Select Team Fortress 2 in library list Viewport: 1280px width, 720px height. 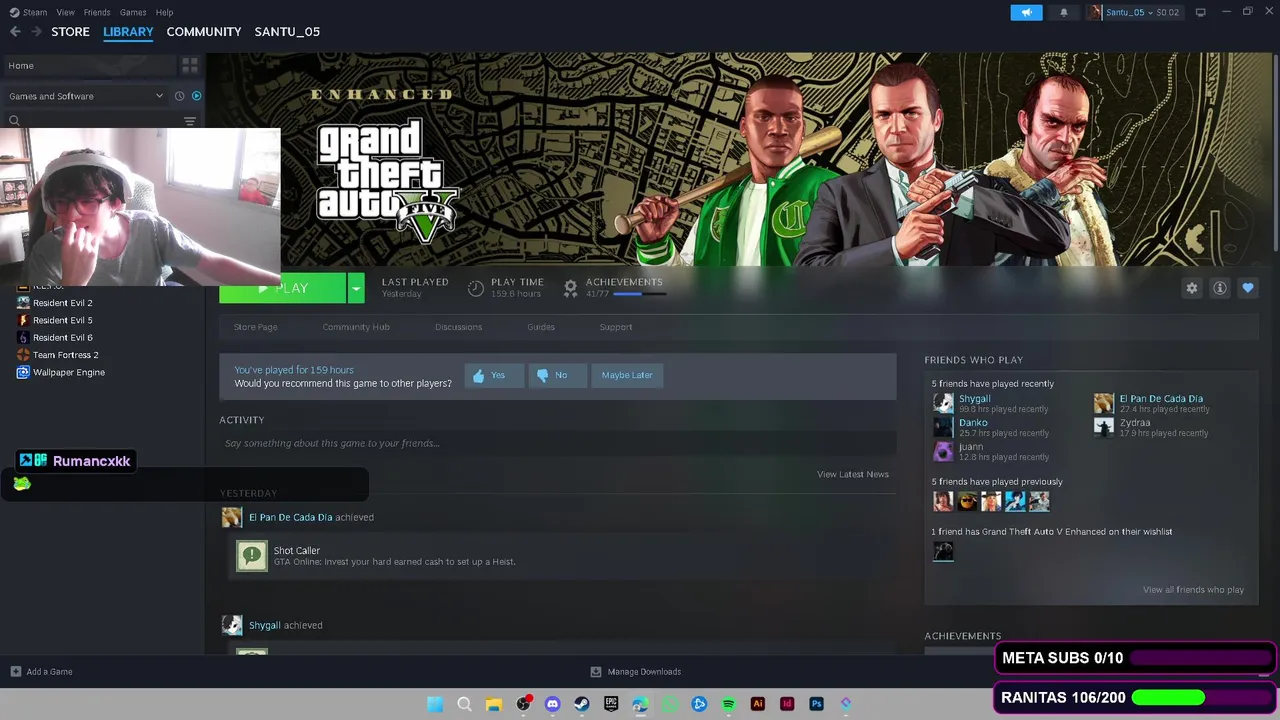point(65,355)
